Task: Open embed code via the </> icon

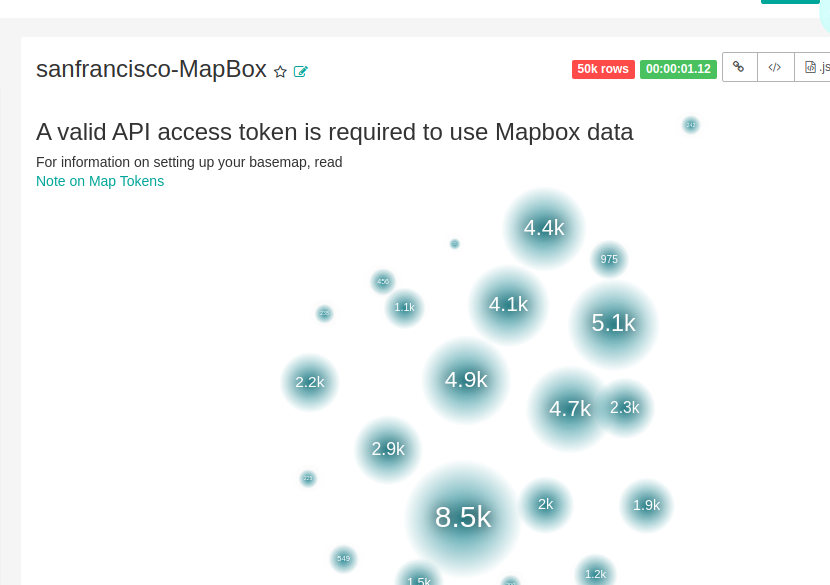Action: click(x=775, y=66)
